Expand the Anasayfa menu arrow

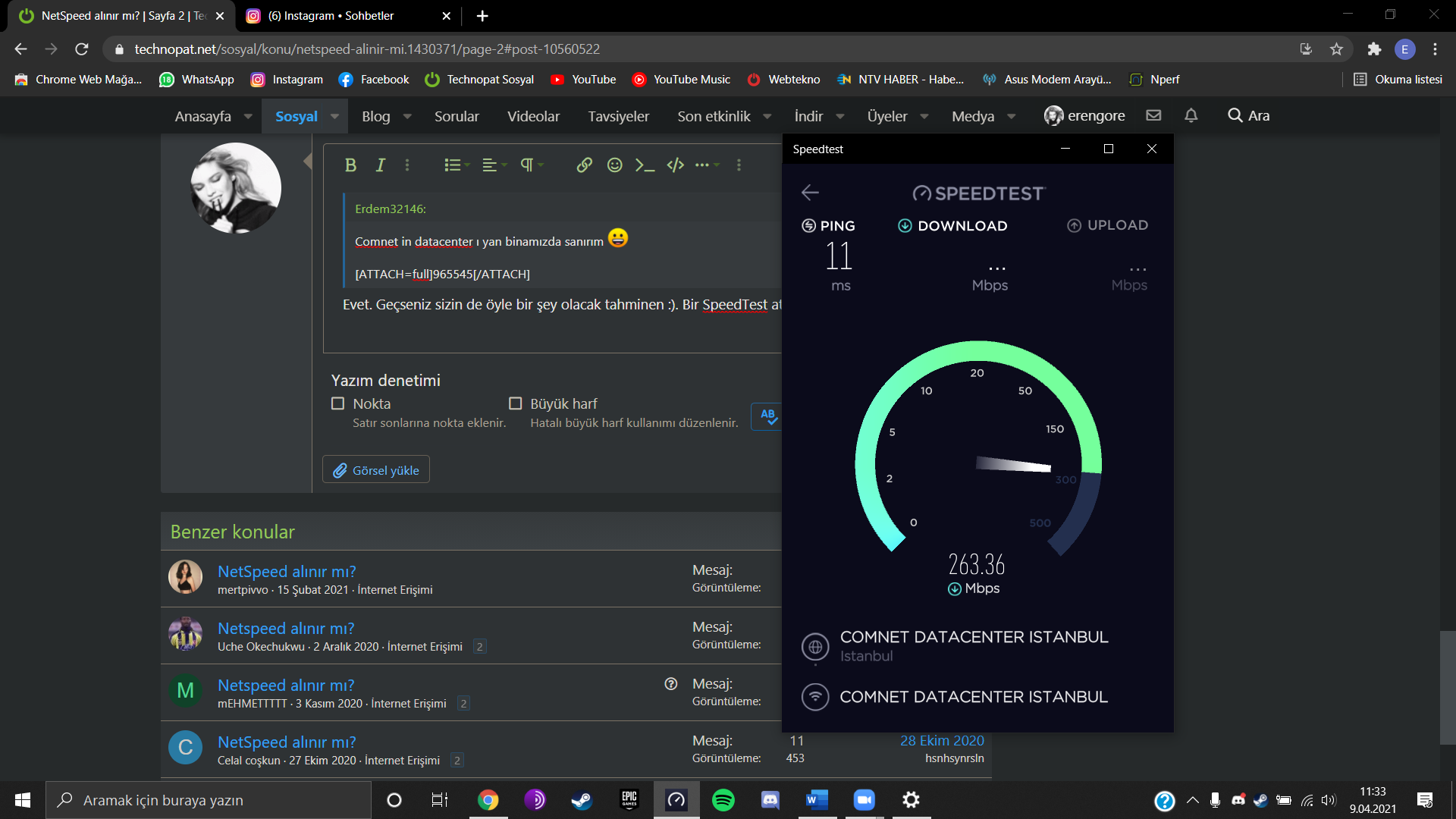(248, 117)
